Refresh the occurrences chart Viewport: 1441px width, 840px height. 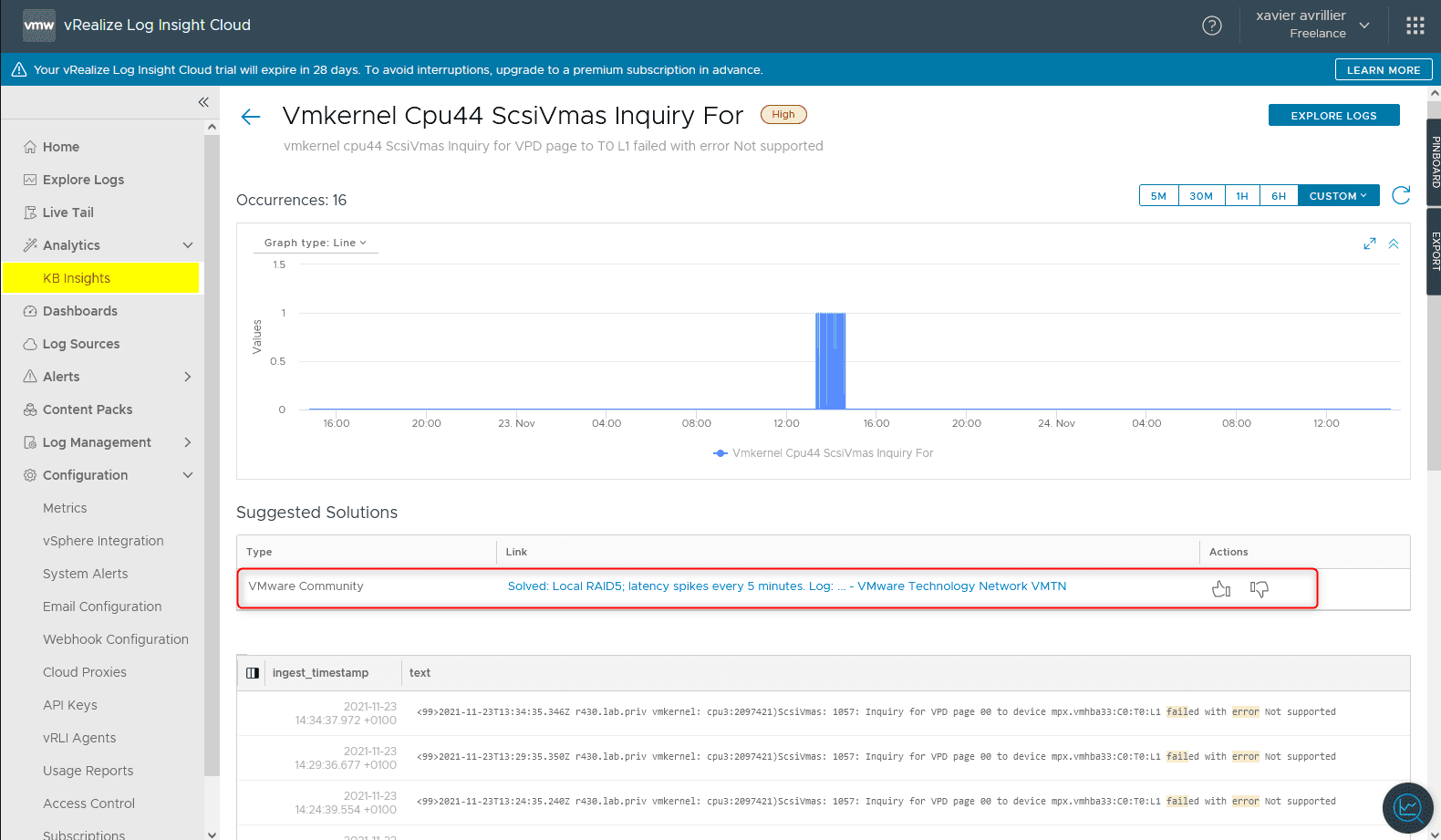(1402, 195)
